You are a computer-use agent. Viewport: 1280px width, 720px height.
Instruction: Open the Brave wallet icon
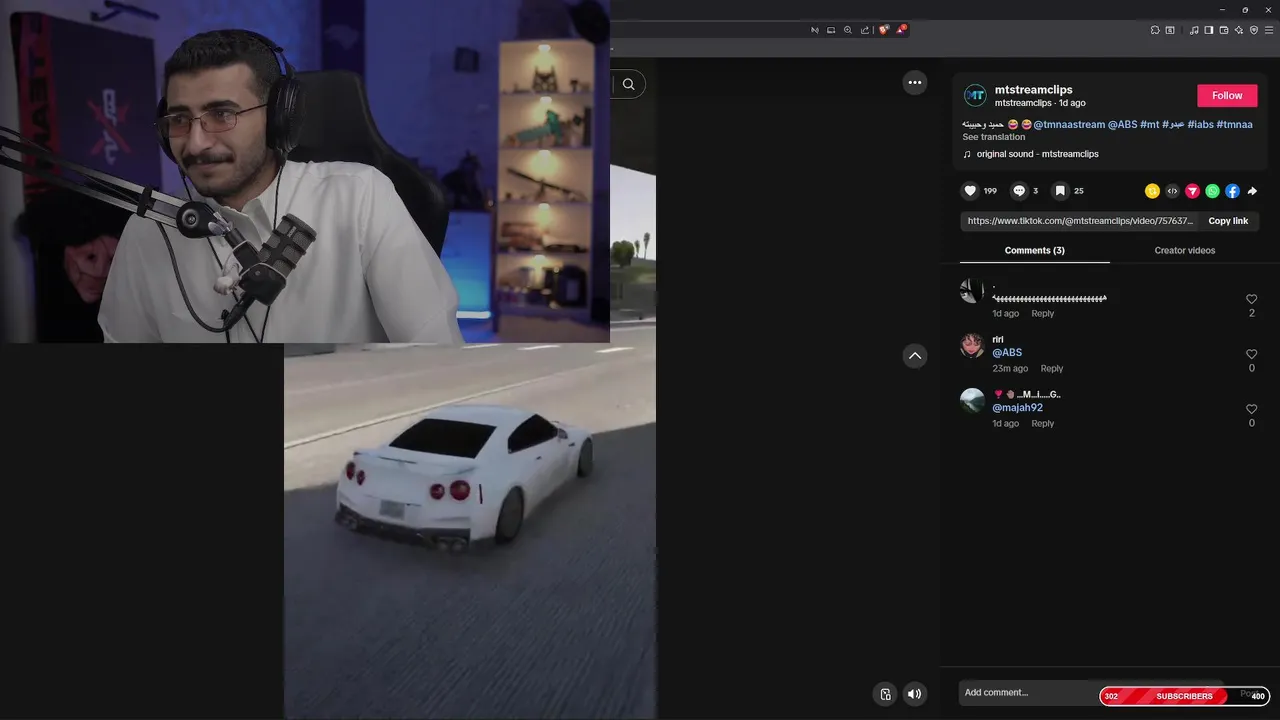(1224, 30)
